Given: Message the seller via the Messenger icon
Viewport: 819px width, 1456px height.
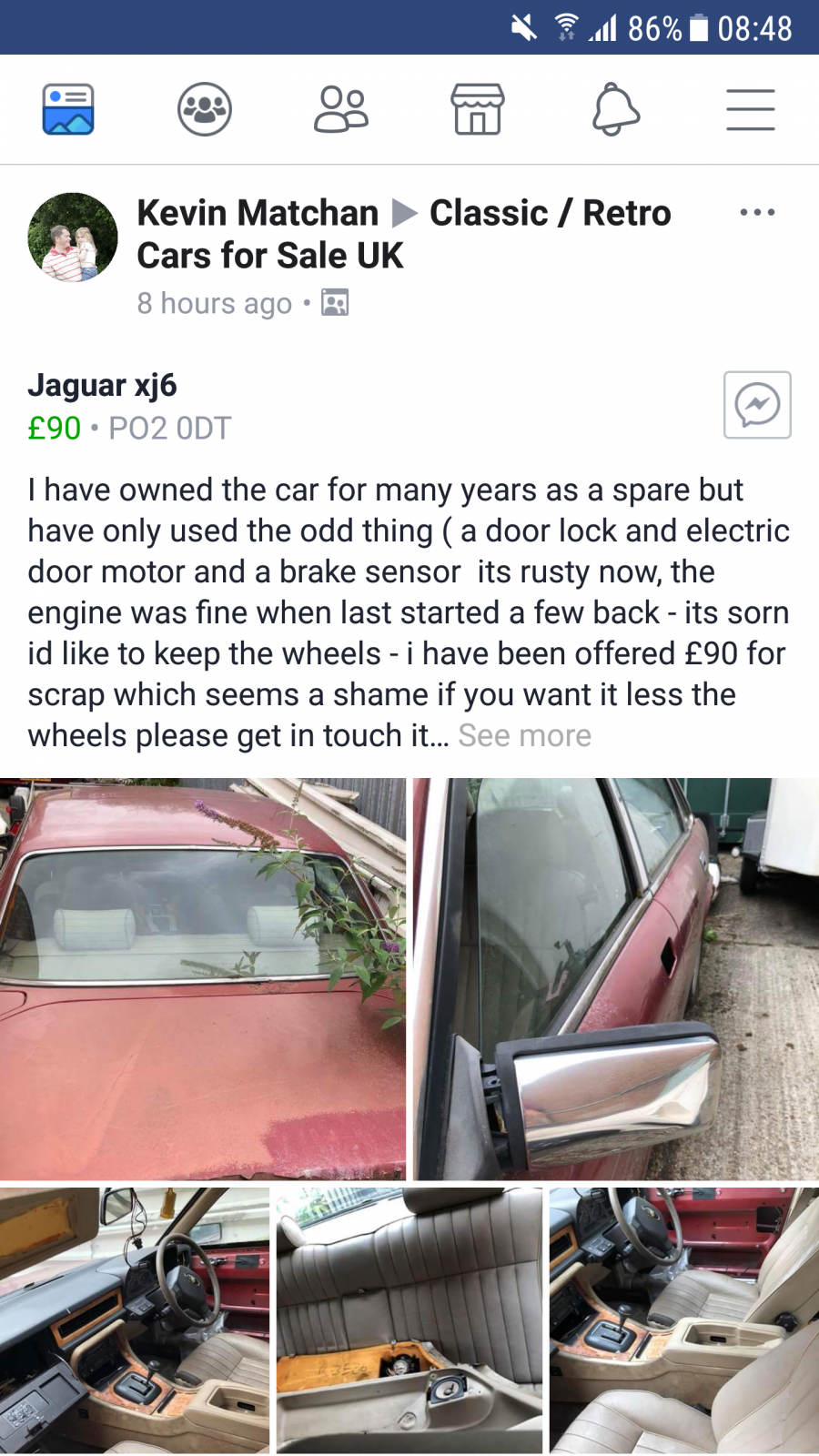Looking at the screenshot, I should click(757, 405).
